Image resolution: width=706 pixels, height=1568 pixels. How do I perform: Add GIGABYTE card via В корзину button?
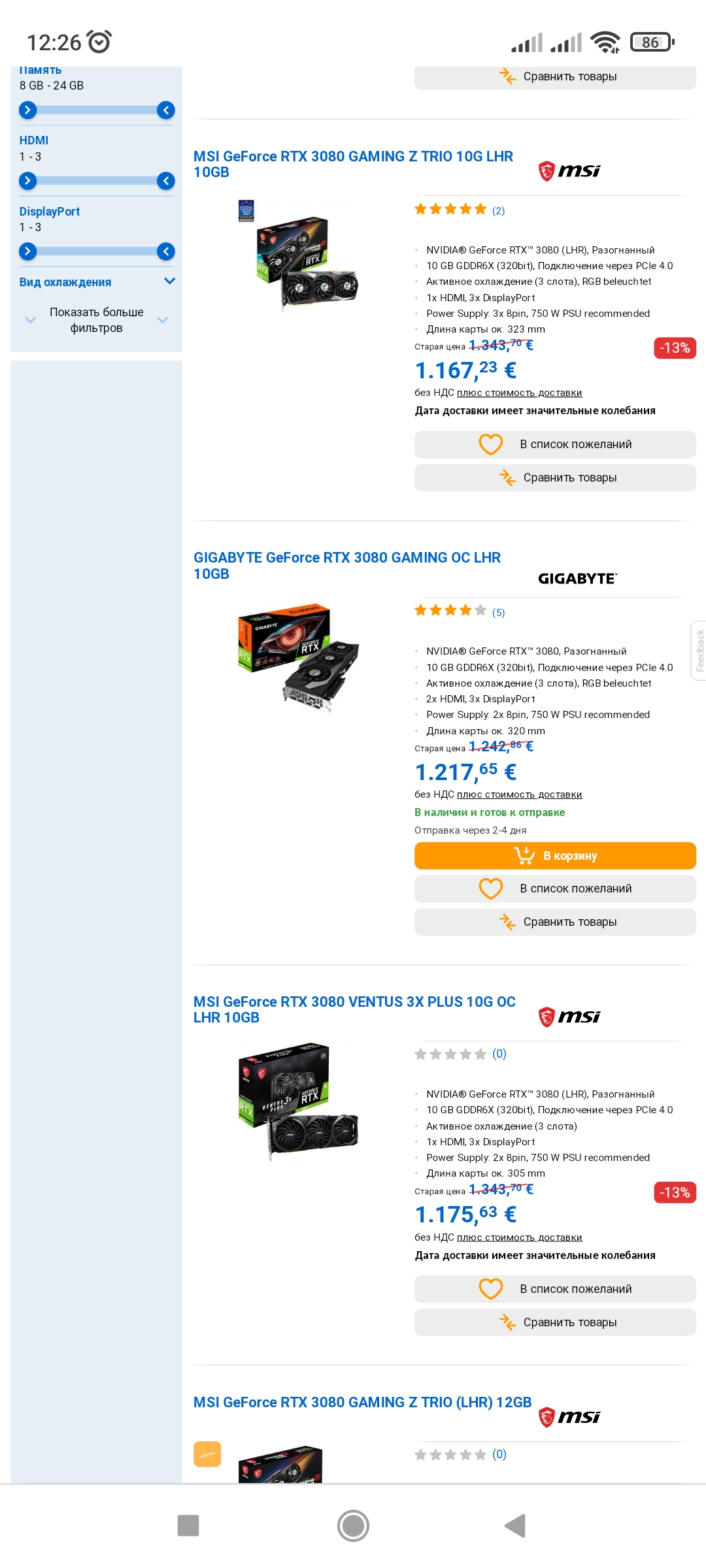pyautogui.click(x=555, y=856)
